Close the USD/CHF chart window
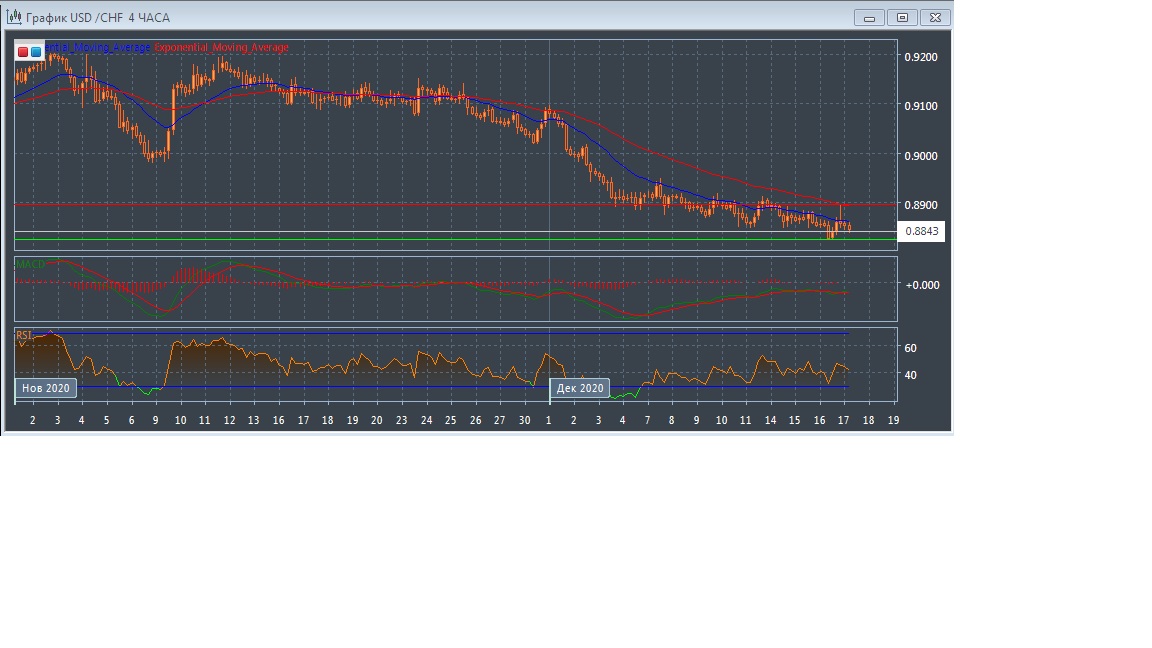 pos(935,17)
